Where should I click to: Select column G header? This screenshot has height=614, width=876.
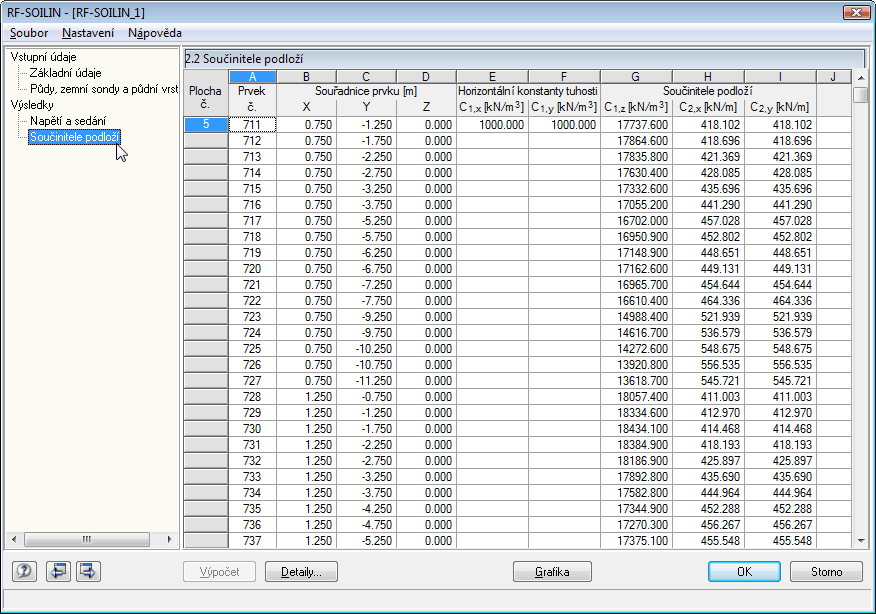coord(636,77)
